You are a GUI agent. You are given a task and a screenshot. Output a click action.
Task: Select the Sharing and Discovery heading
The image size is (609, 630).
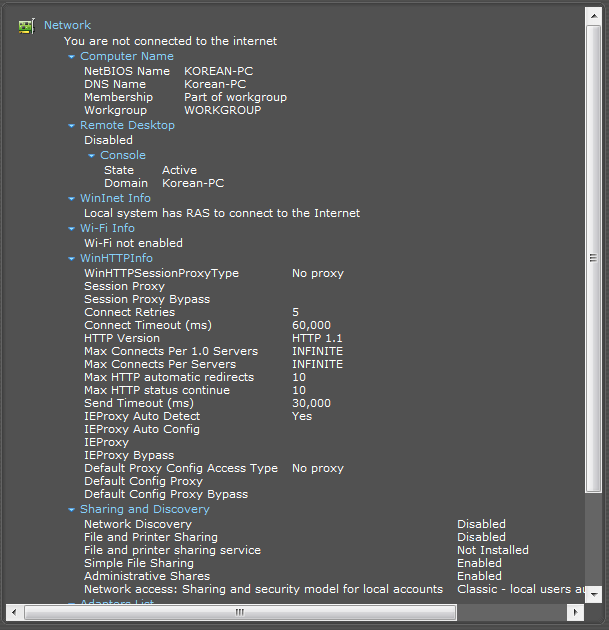145,509
